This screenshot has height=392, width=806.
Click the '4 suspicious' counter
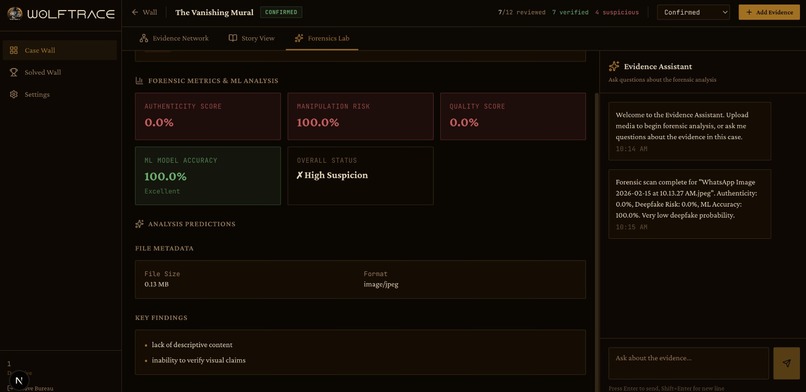[617, 12]
